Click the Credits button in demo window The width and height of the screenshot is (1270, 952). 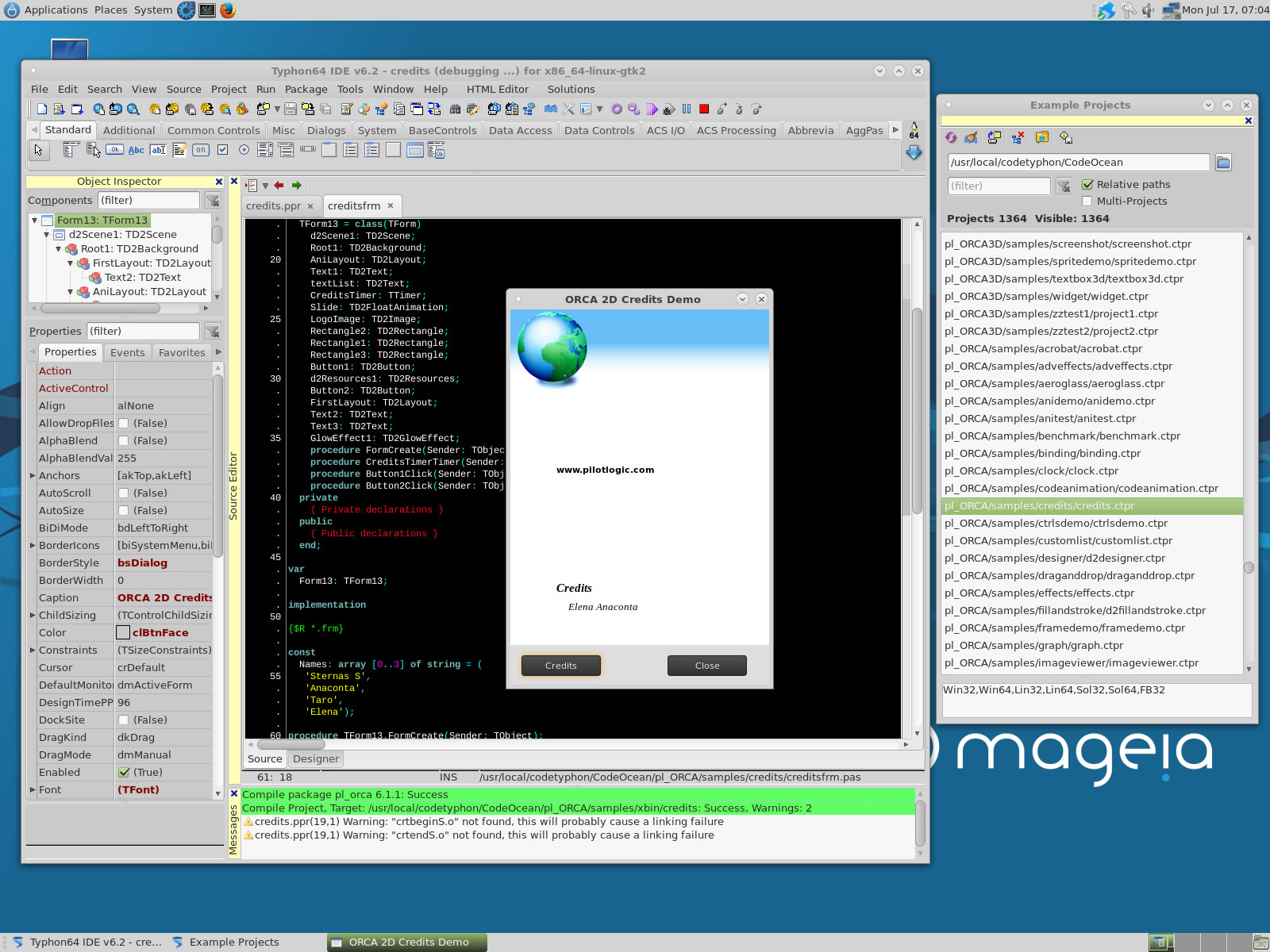coord(561,666)
